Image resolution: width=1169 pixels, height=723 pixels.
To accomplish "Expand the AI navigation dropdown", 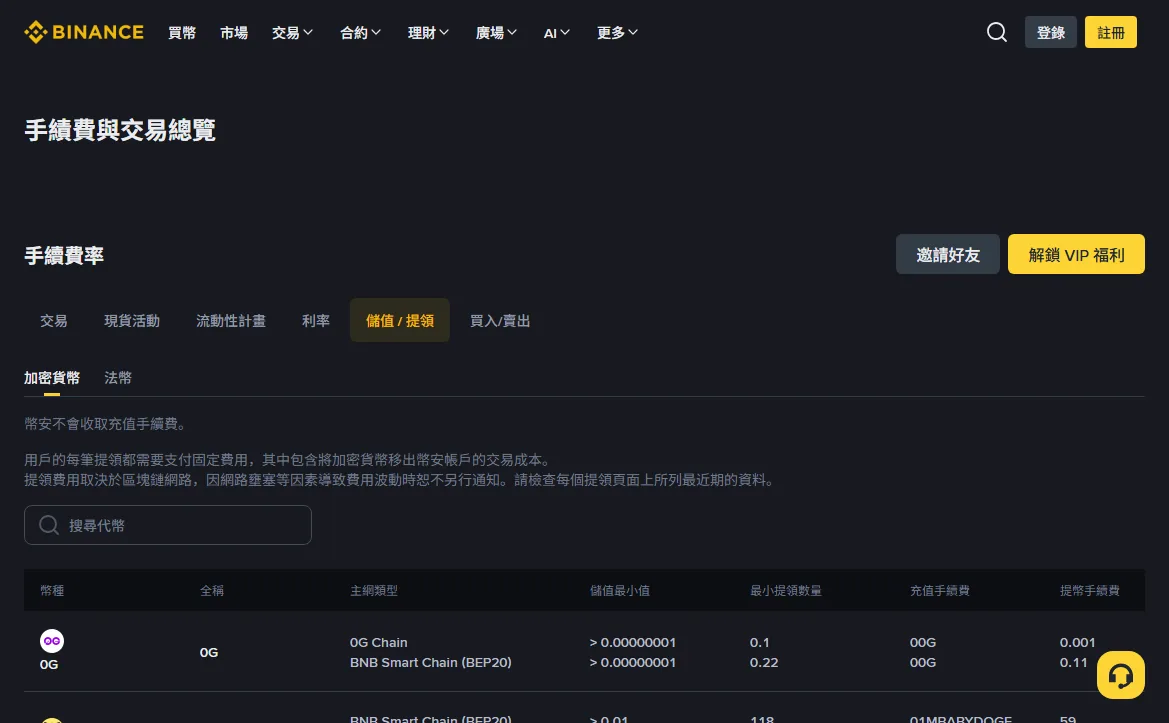I will pyautogui.click(x=556, y=33).
